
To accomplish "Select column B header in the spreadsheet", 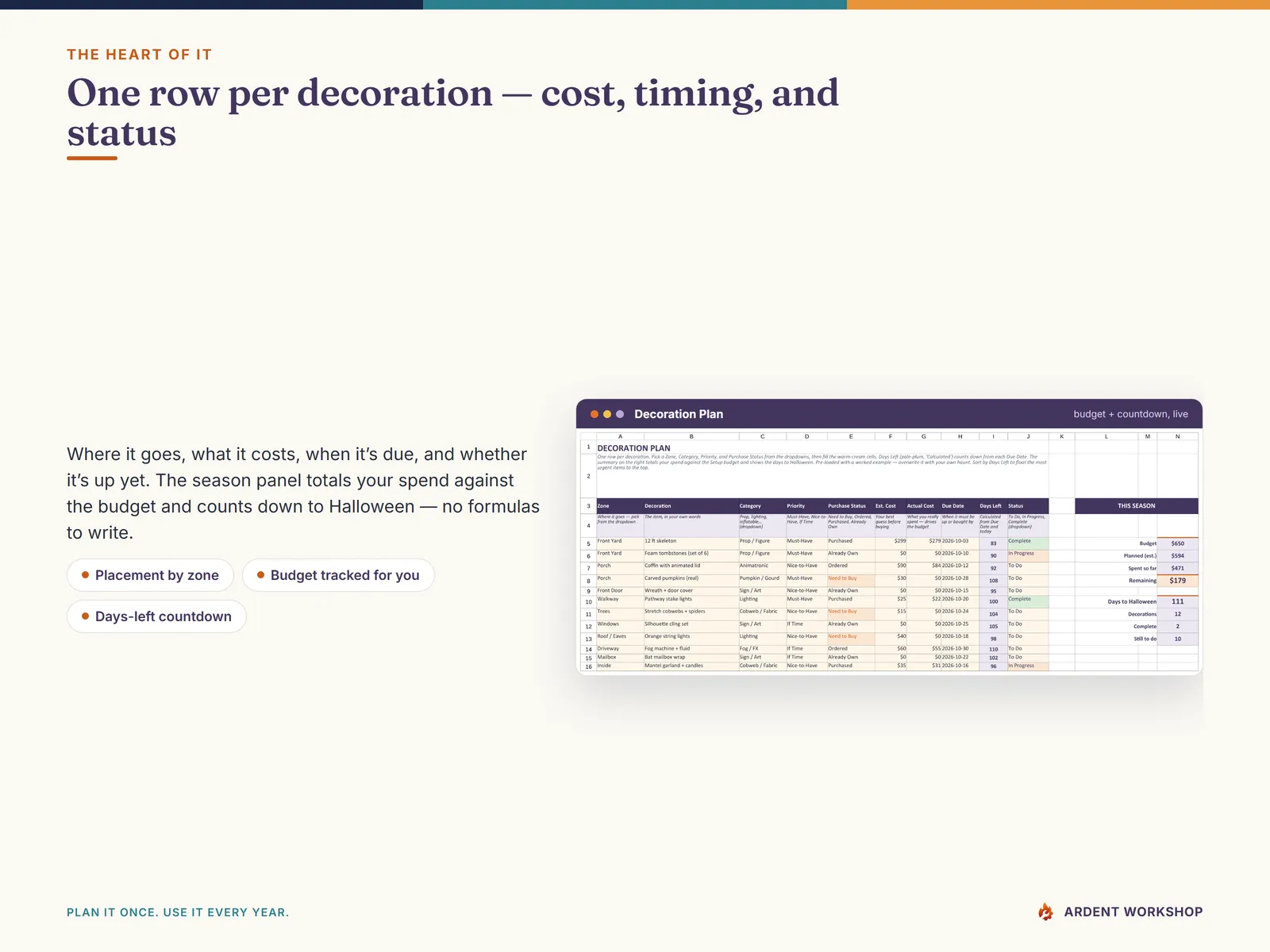I will 691,436.
